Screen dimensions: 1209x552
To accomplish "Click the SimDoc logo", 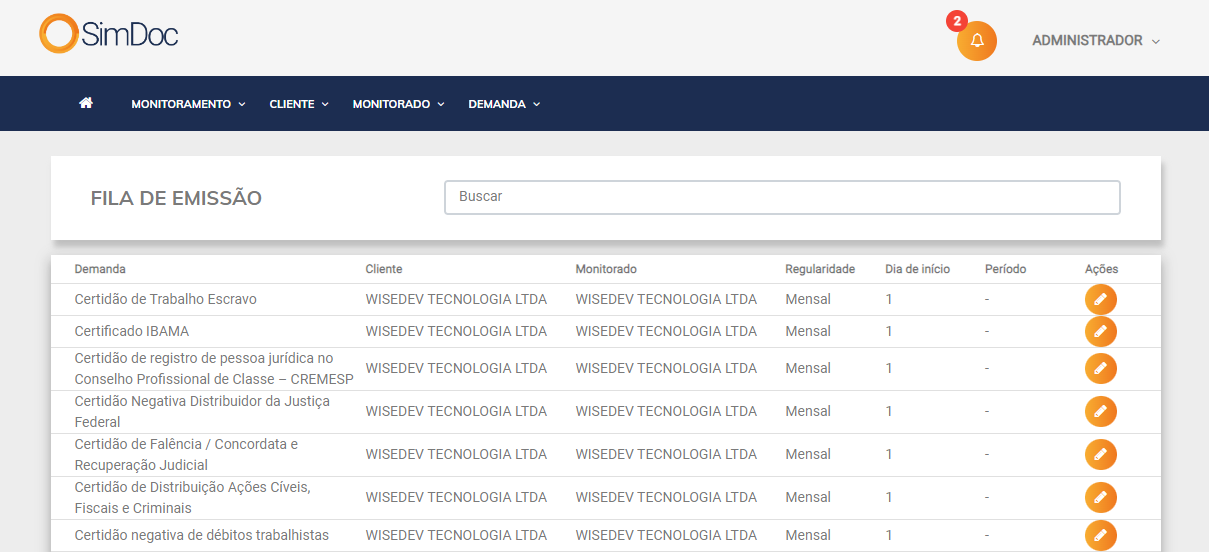I will pyautogui.click(x=109, y=34).
